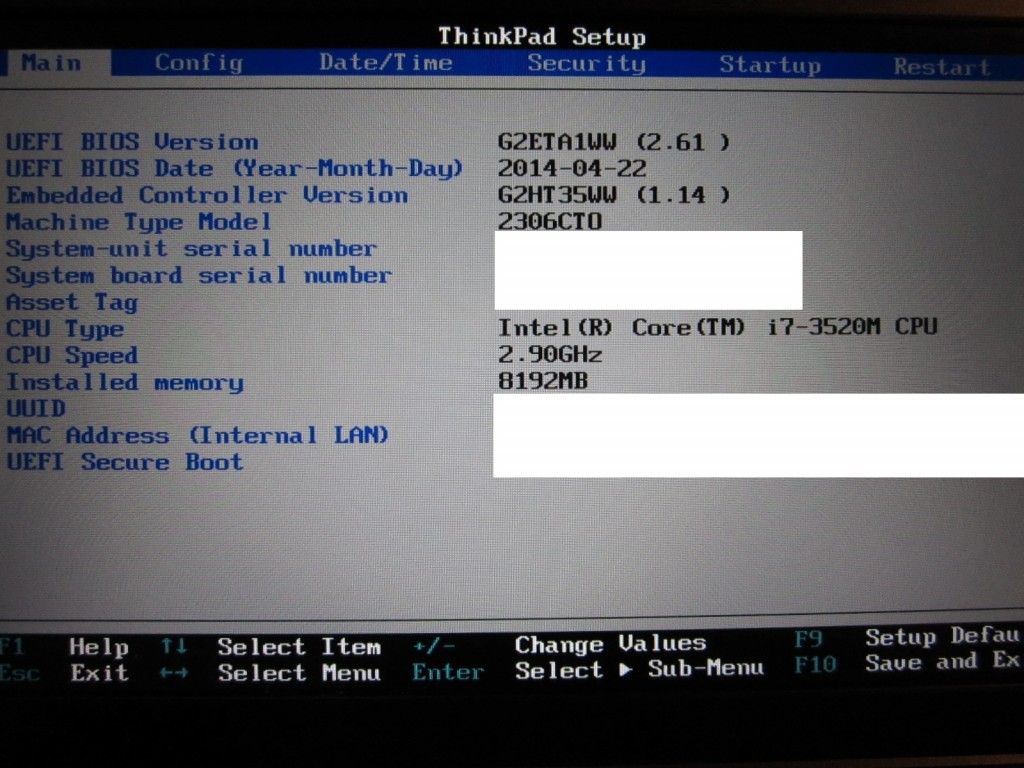Select the Installed memory label
Image resolution: width=1024 pixels, height=768 pixels.
pyautogui.click(x=125, y=382)
